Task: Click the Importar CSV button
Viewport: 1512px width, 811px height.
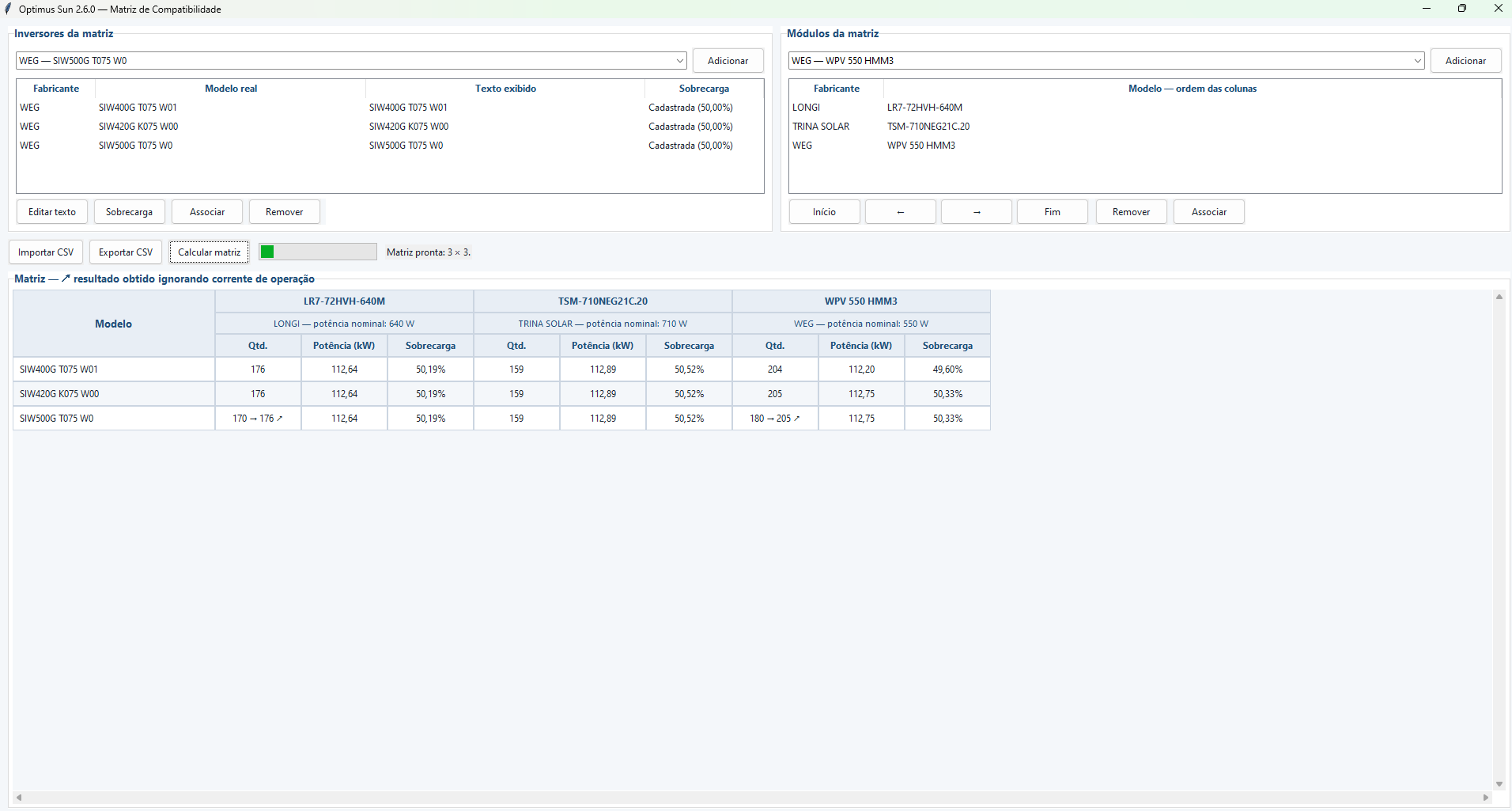Action: click(x=46, y=252)
